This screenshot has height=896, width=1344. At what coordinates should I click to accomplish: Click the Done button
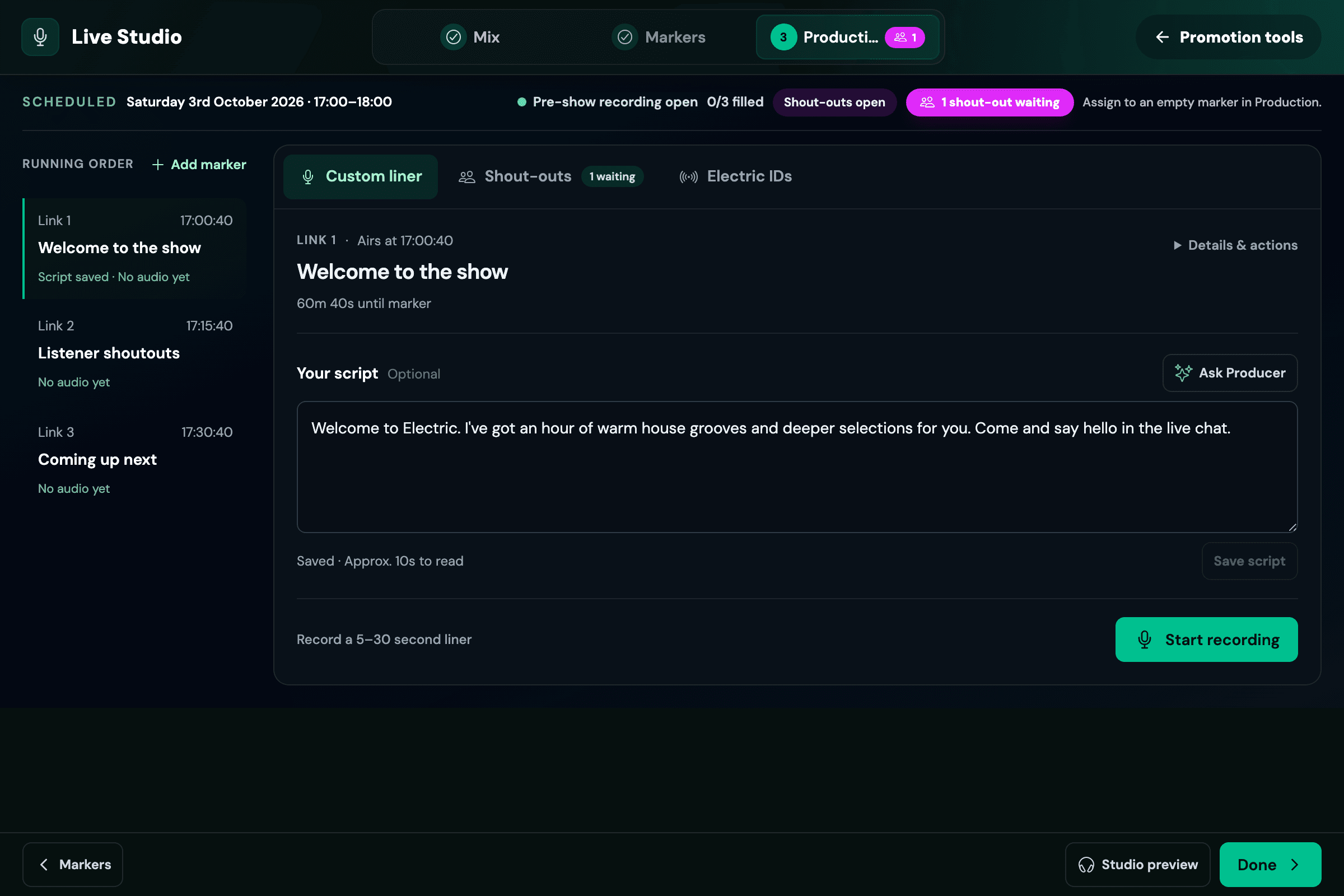pyautogui.click(x=1270, y=865)
